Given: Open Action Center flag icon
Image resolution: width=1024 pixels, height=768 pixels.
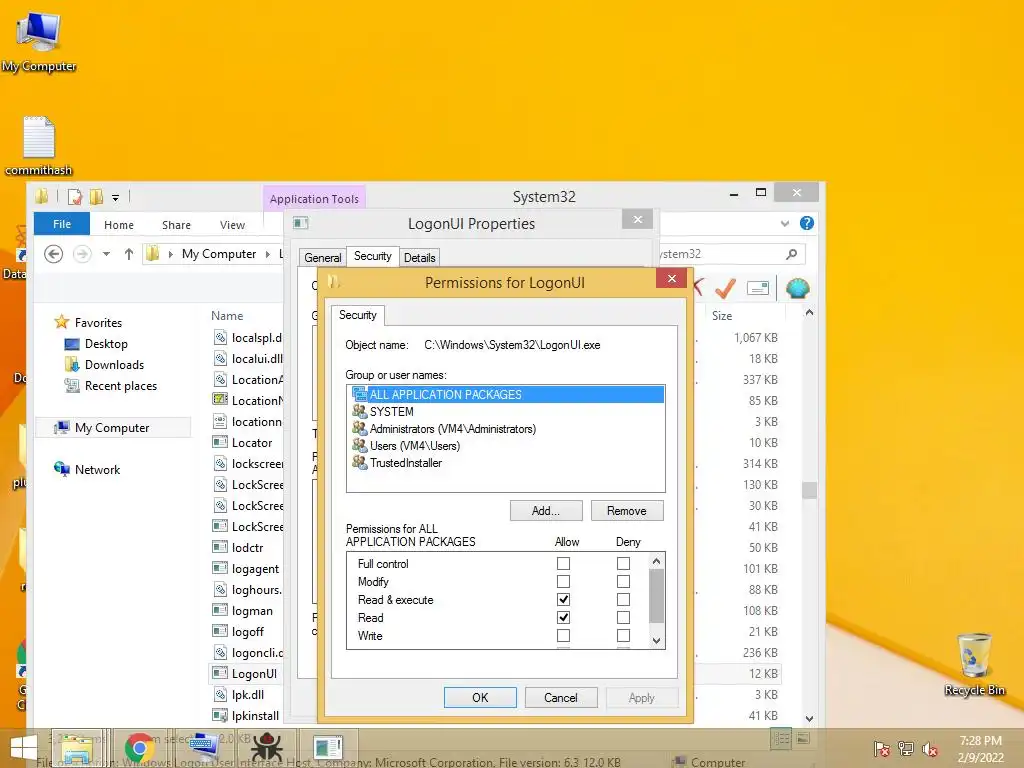Looking at the screenshot, I should pos(882,749).
